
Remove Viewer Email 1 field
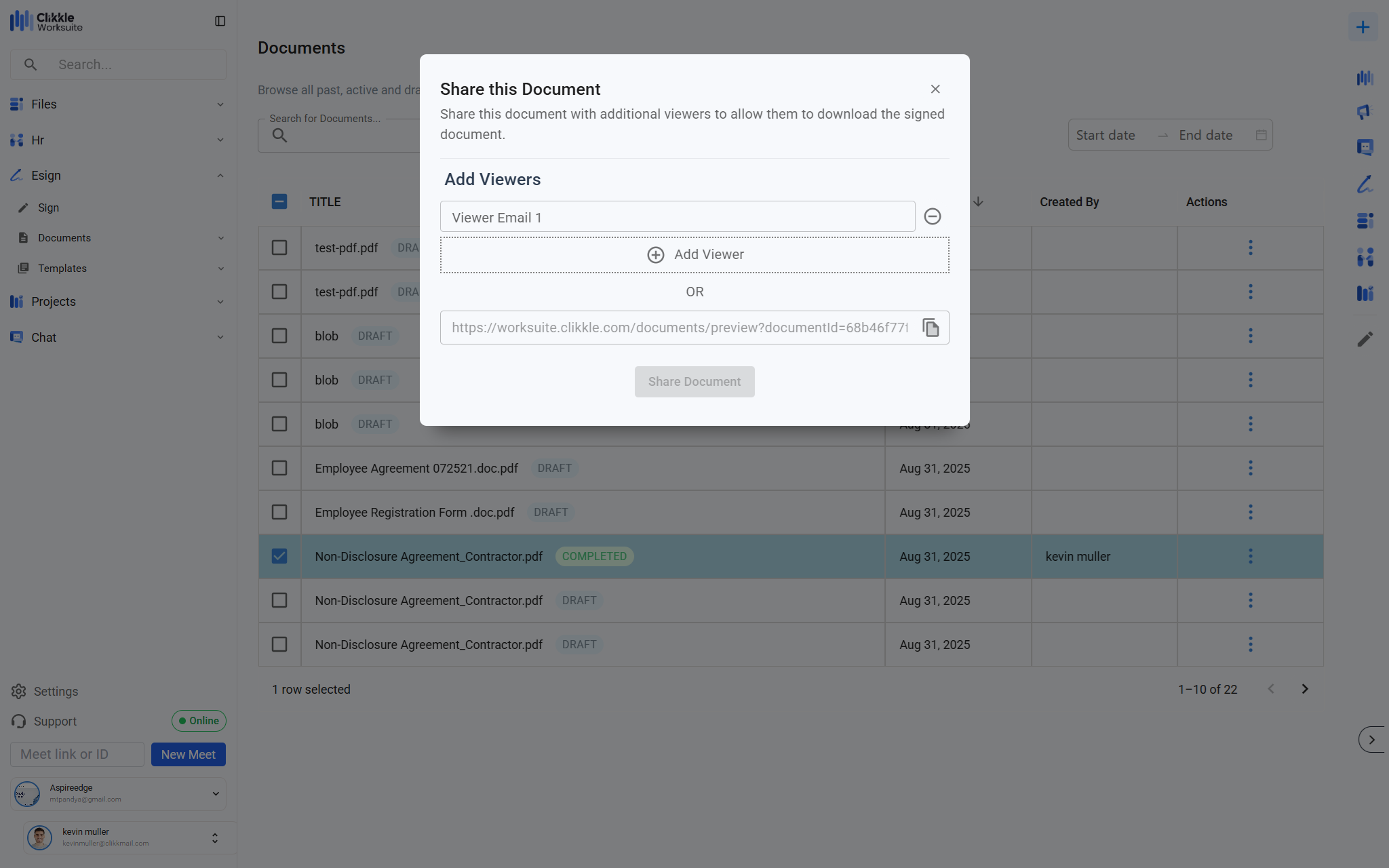click(933, 216)
